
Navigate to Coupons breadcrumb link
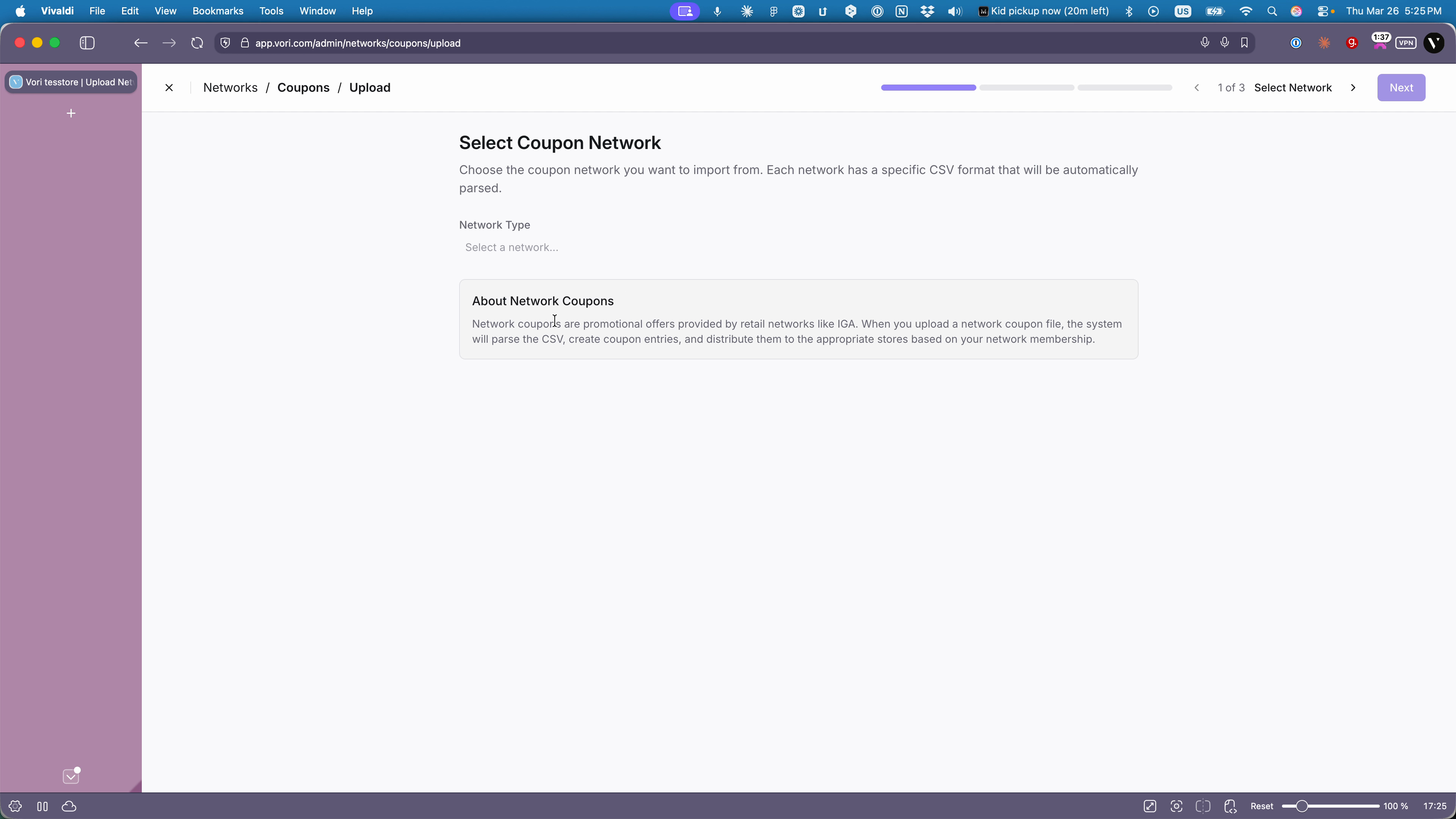(303, 88)
